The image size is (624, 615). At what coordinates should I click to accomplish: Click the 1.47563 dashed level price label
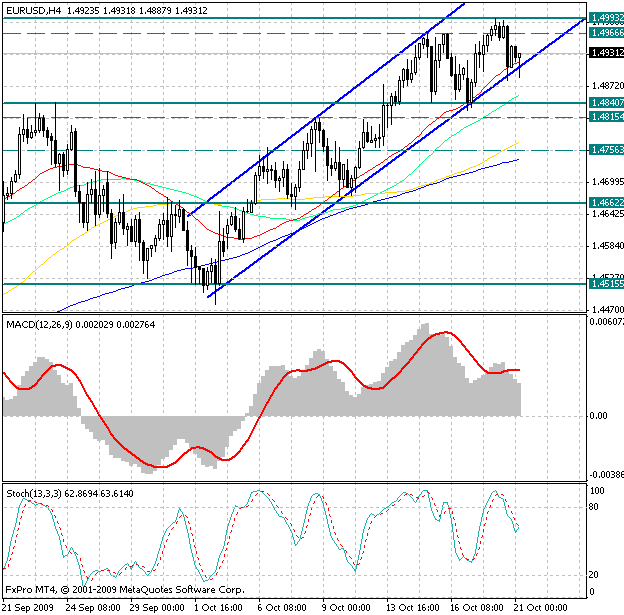pos(605,150)
